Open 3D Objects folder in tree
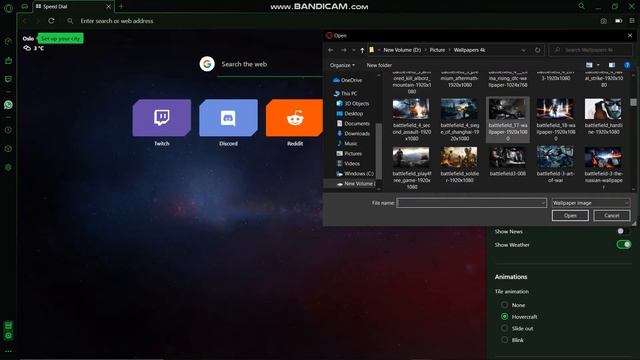This screenshot has height=360, width=640. click(353, 104)
